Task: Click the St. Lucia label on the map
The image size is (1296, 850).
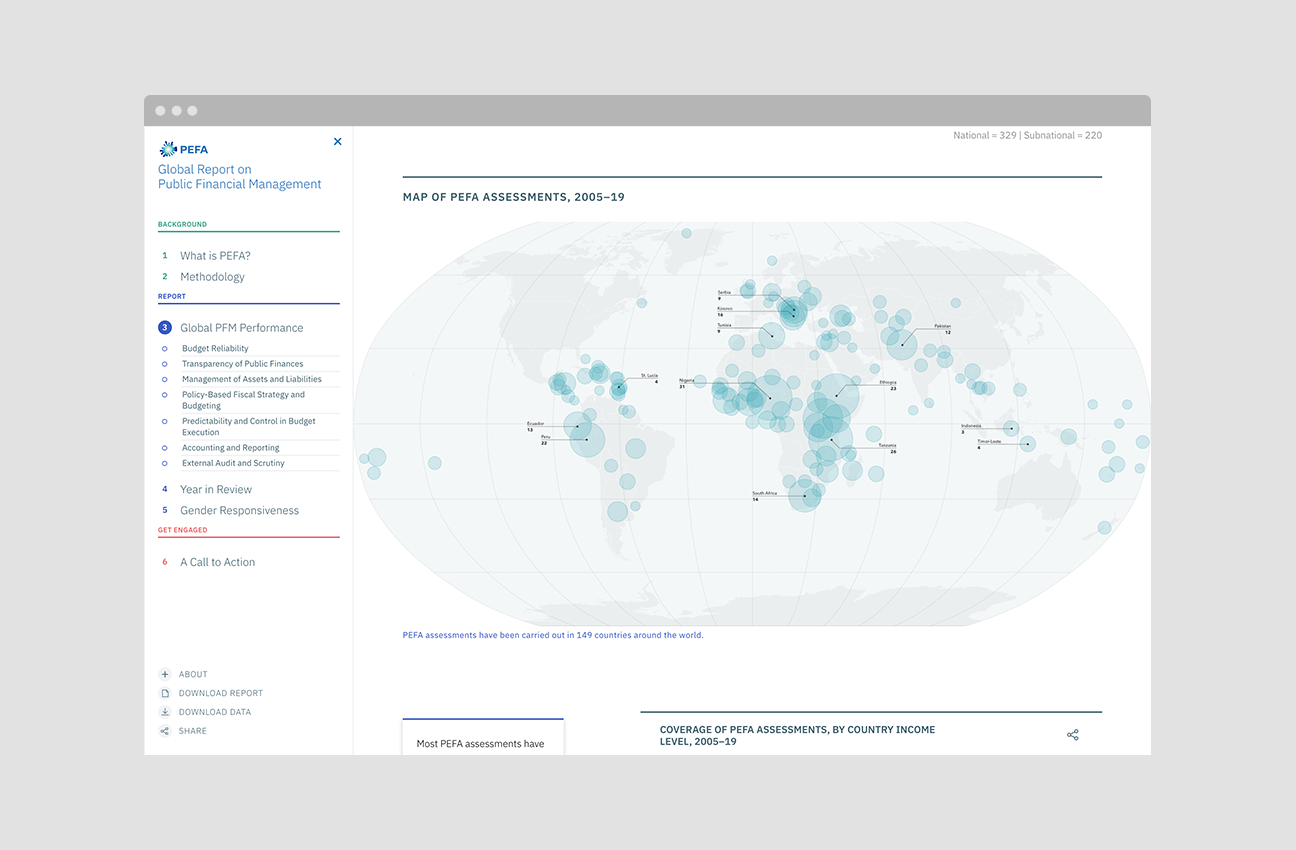Action: [x=649, y=376]
